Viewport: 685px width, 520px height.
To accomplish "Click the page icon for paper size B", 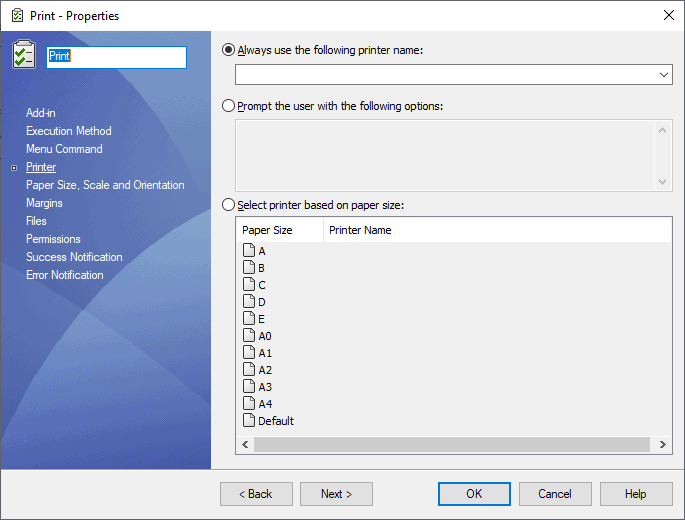I will click(x=249, y=267).
